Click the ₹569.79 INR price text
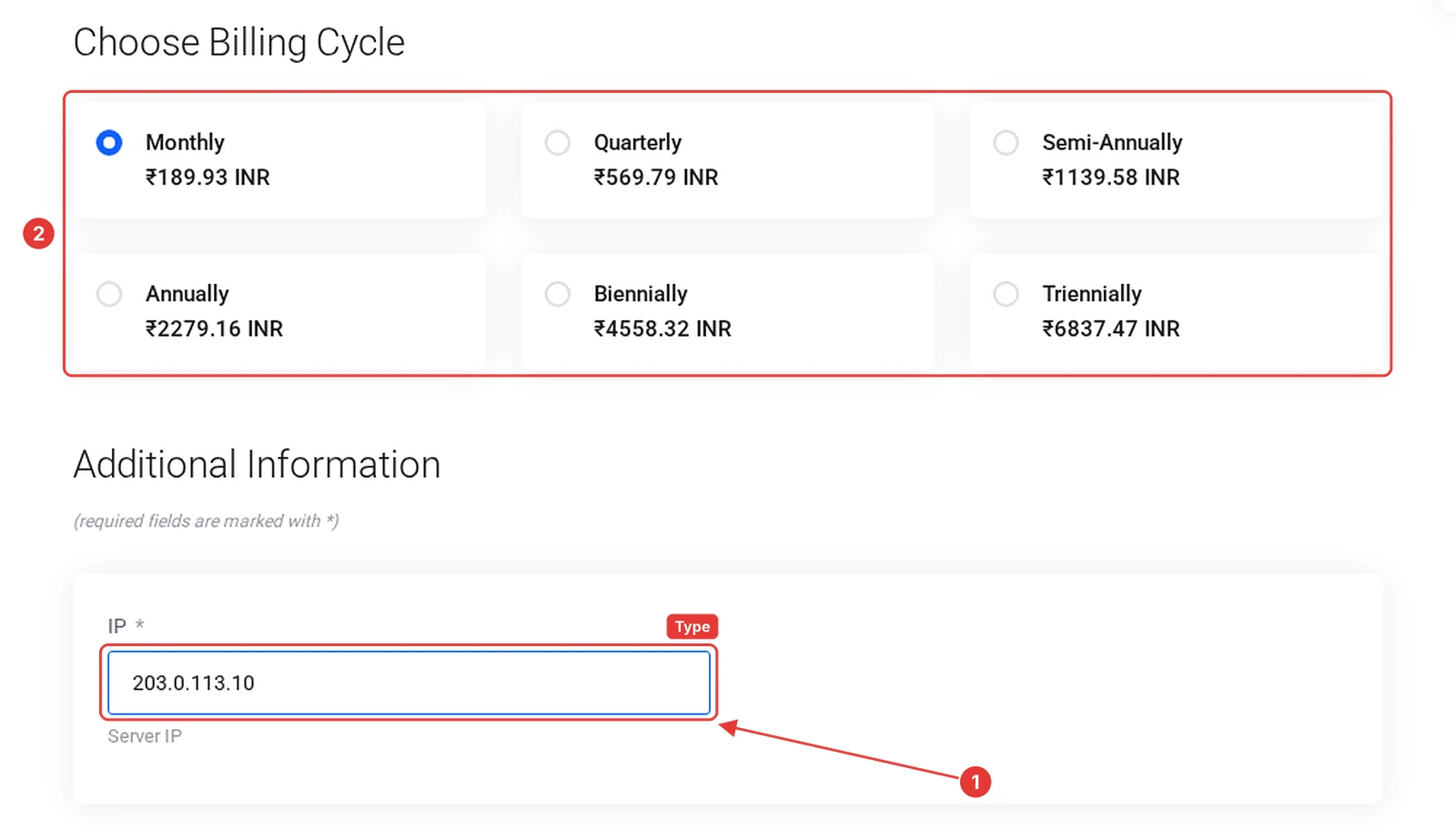Viewport: 1456px width, 840px height. [x=656, y=177]
